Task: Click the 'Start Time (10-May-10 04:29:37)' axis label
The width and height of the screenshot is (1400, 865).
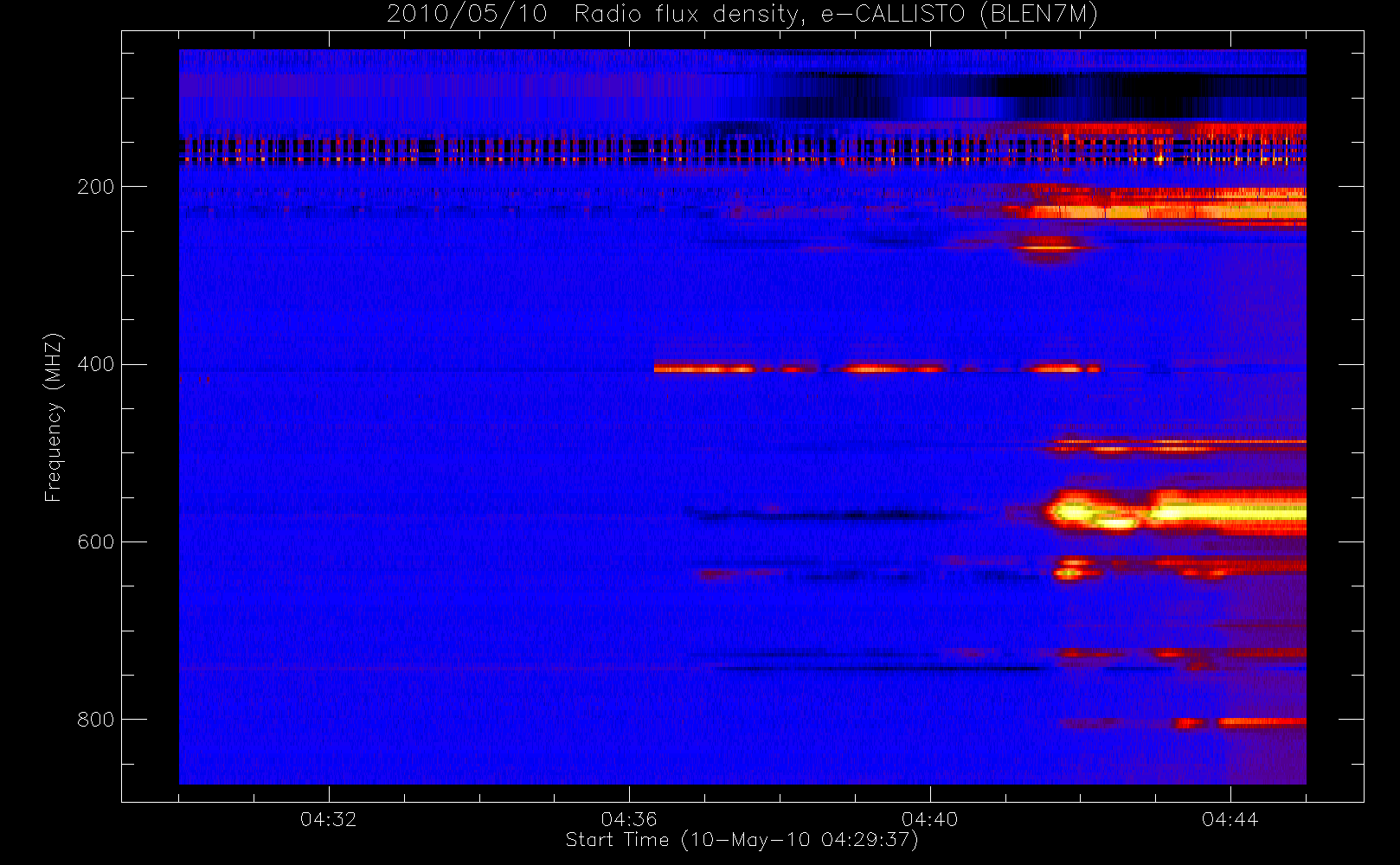Action: tap(742, 840)
